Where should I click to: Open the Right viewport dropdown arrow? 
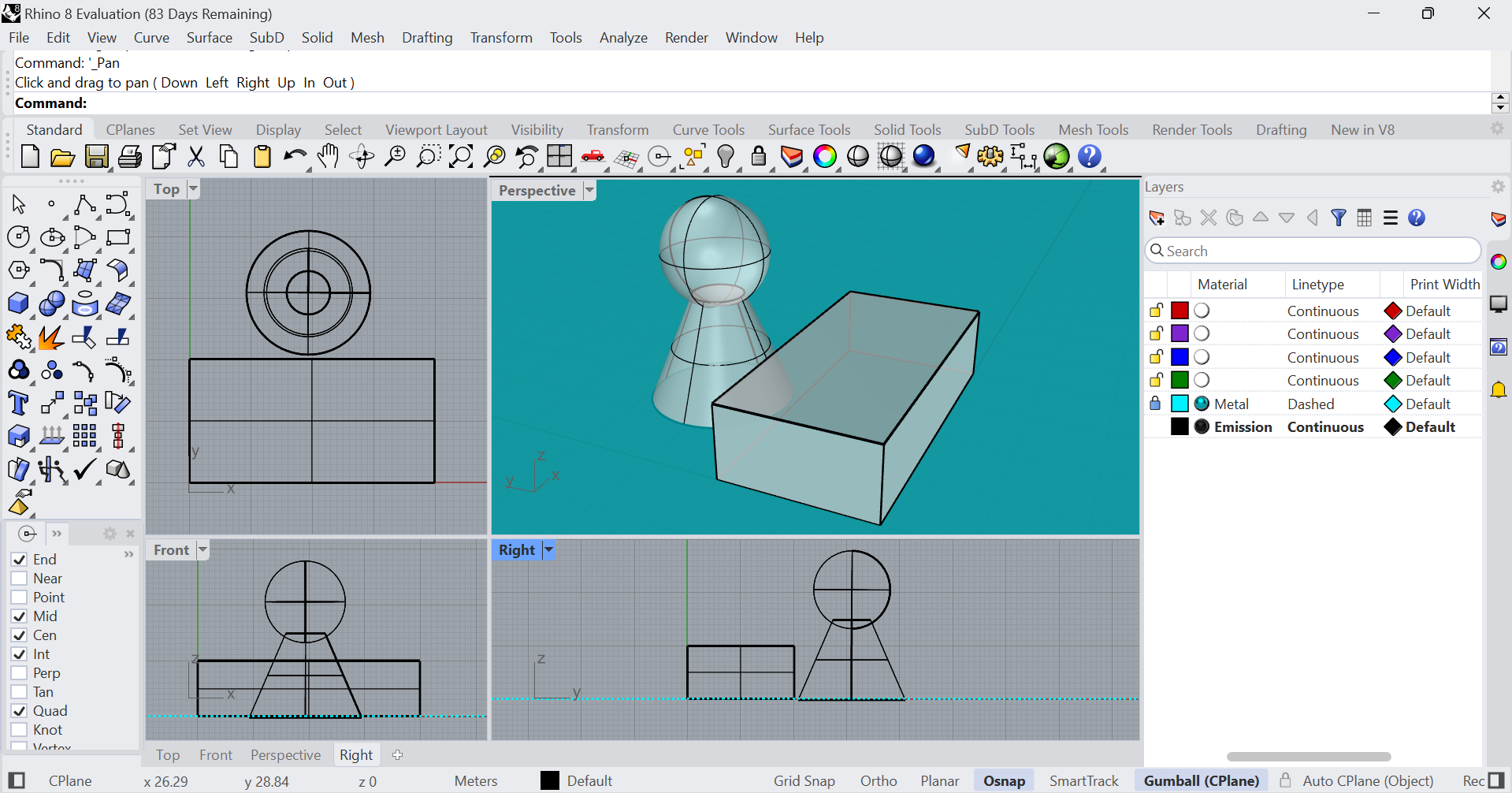coord(549,549)
